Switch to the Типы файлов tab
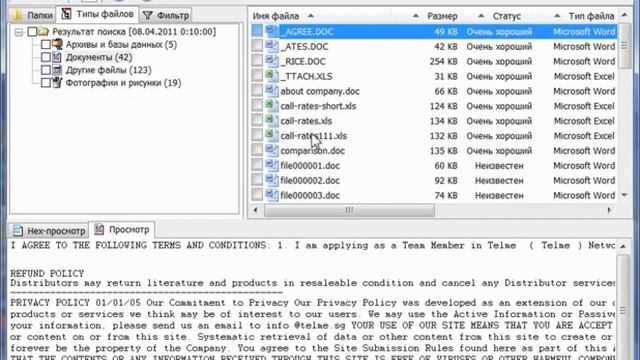Screen dimensions: 640x360 click(98, 14)
